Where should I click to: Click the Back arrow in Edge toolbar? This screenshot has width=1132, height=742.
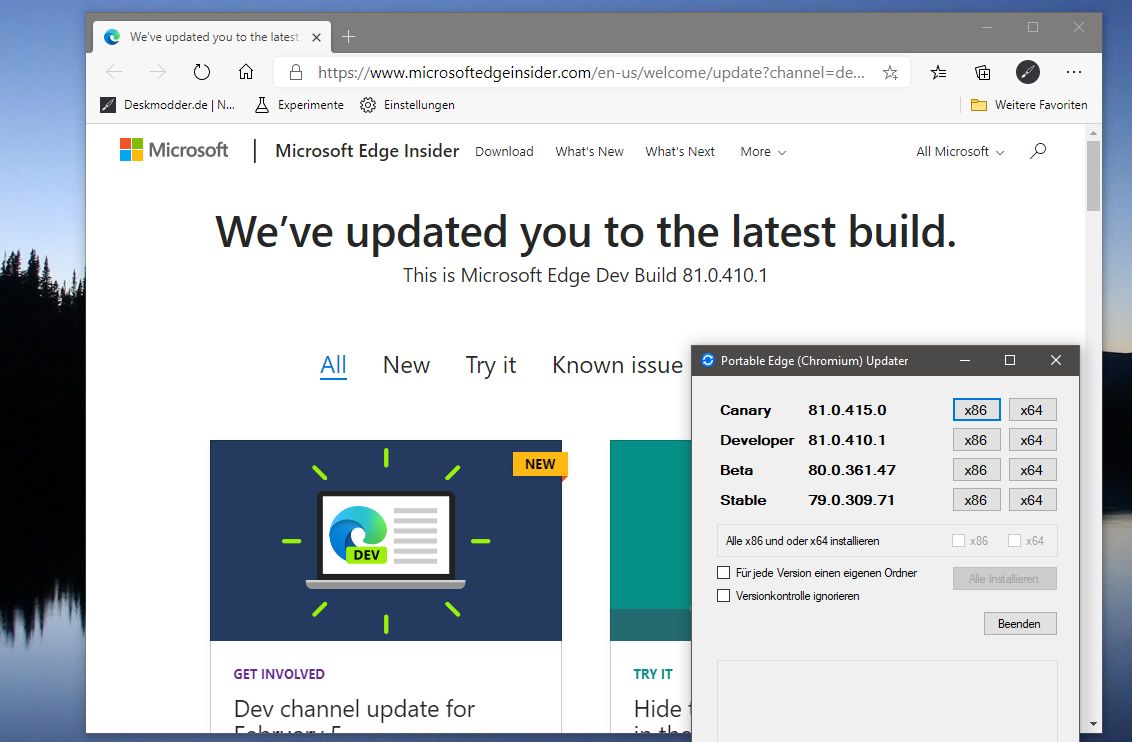click(114, 72)
